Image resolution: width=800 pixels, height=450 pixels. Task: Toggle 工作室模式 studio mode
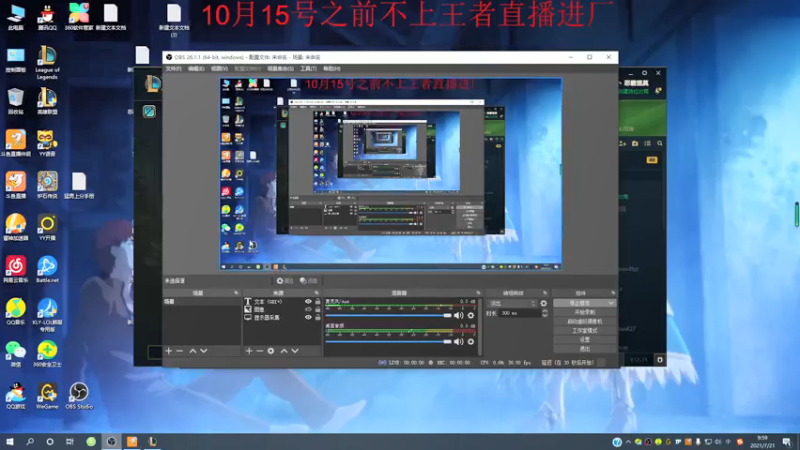coord(584,331)
